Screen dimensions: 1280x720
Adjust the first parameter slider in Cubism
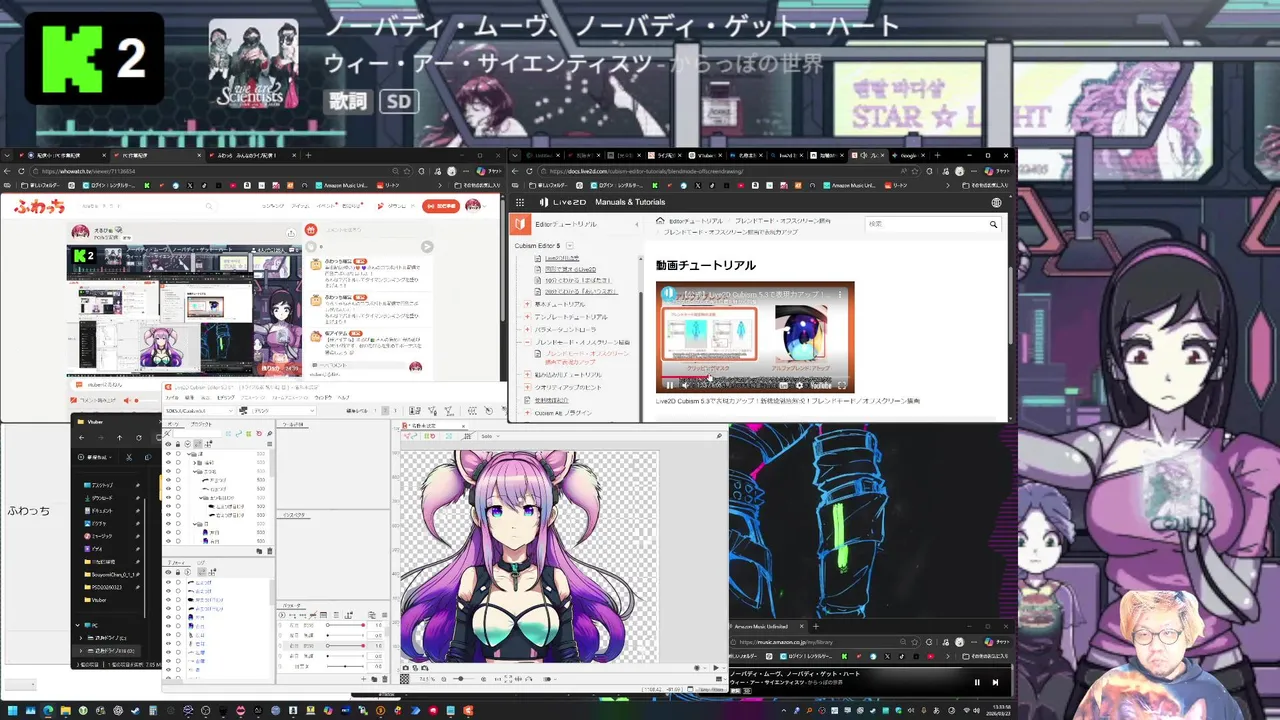coord(345,625)
